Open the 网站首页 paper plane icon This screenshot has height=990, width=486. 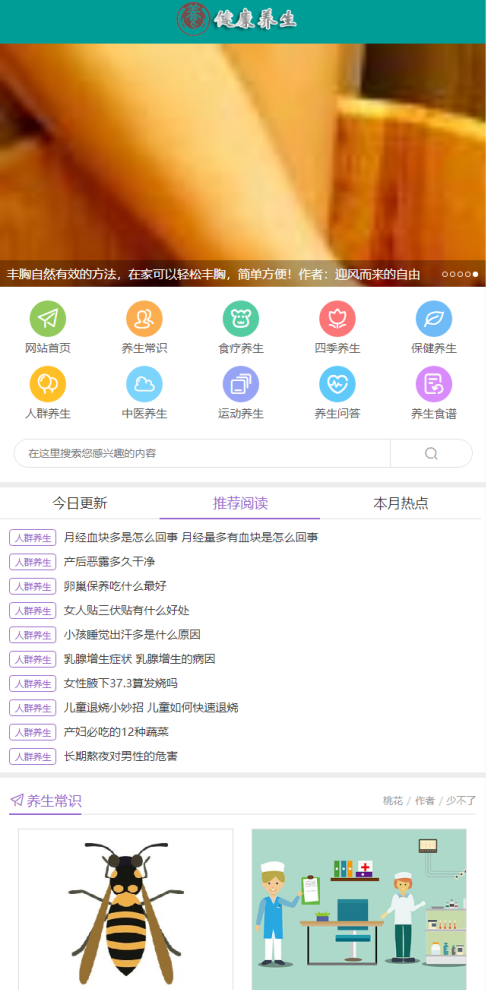click(48, 318)
